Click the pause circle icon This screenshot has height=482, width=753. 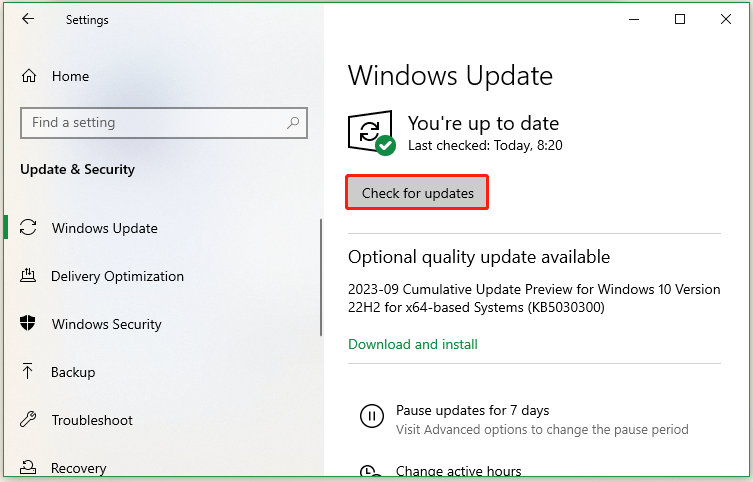[372, 416]
